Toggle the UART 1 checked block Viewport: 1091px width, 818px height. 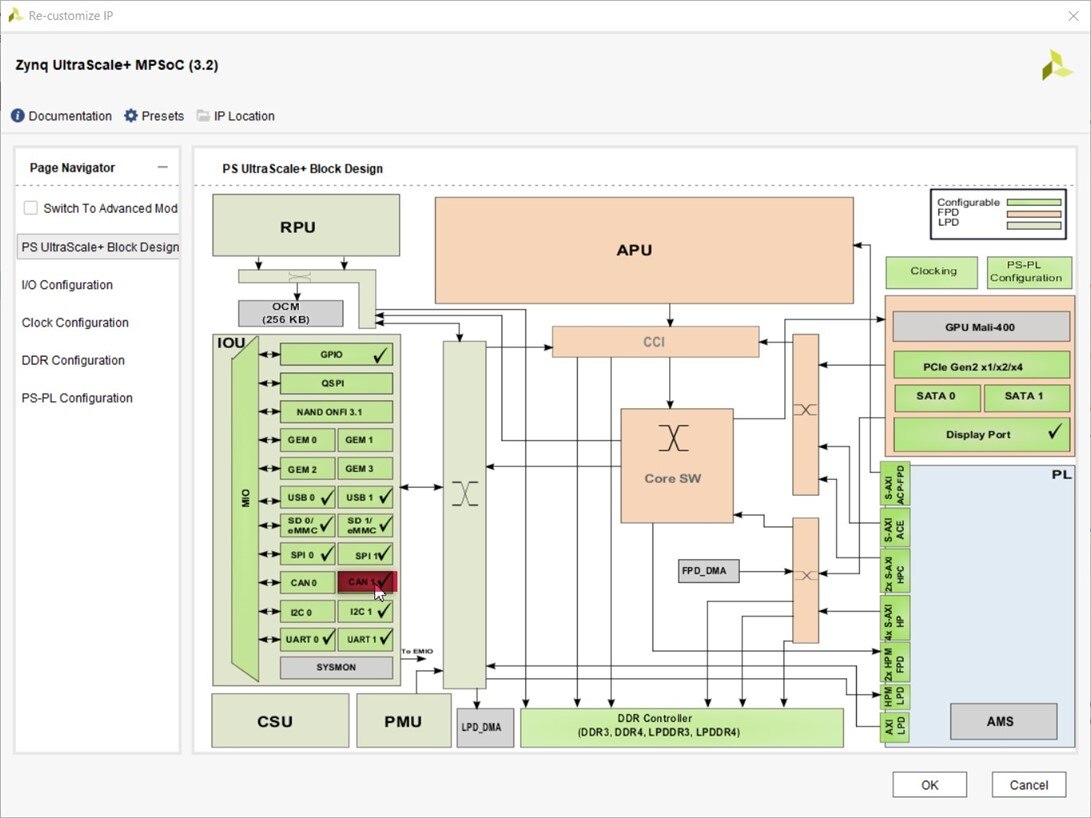(365, 639)
